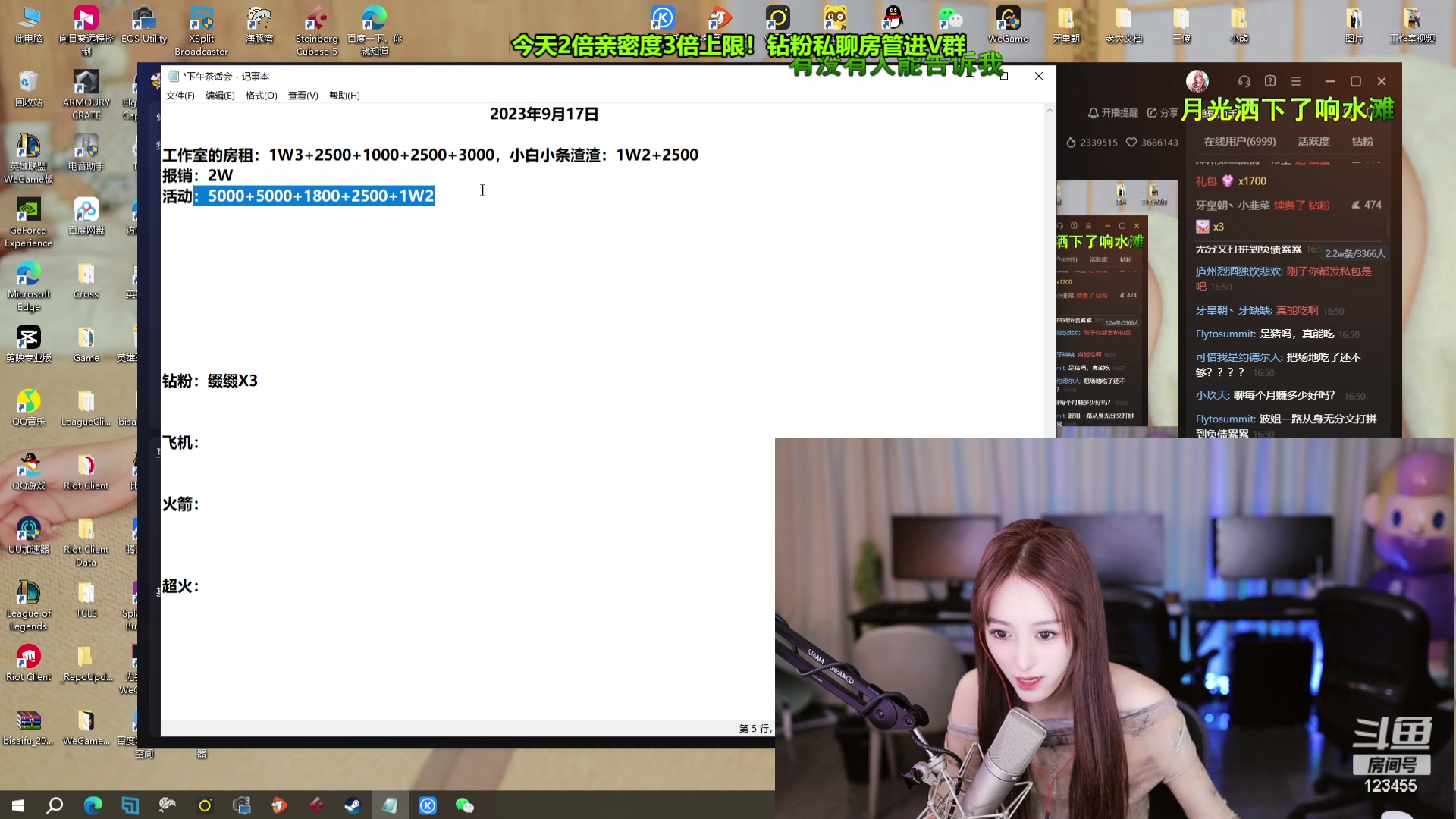Click the chat message from 小玖天
This screenshot has height=819, width=1456.
(x=1280, y=396)
